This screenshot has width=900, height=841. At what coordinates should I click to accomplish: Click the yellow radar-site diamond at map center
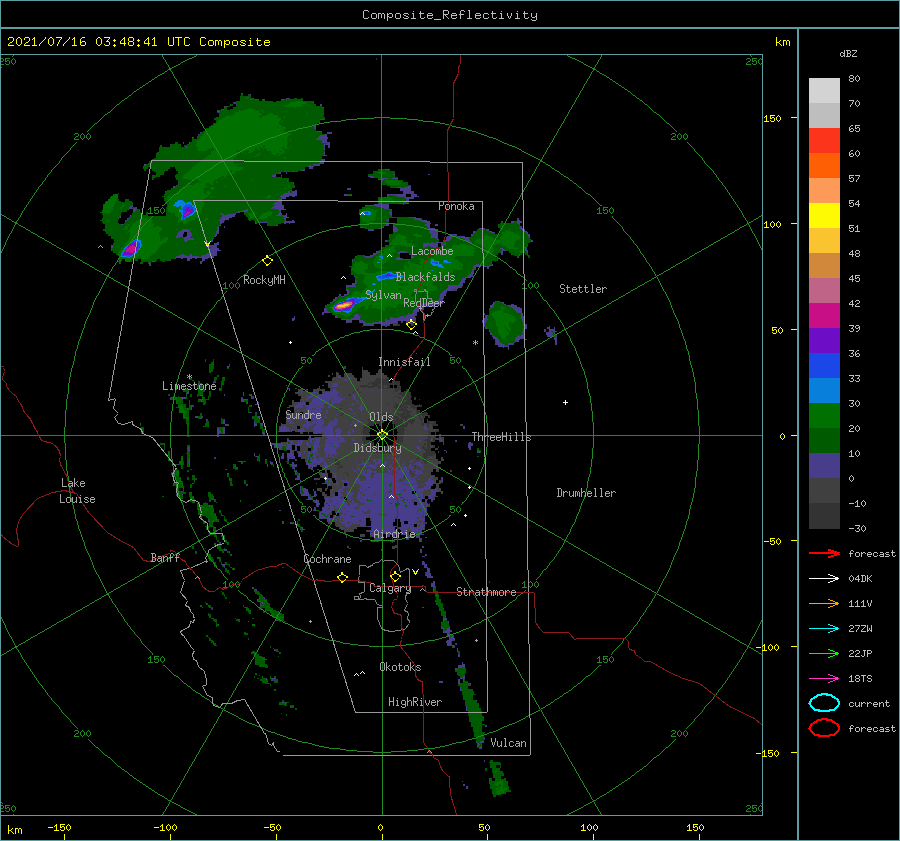pos(382,435)
